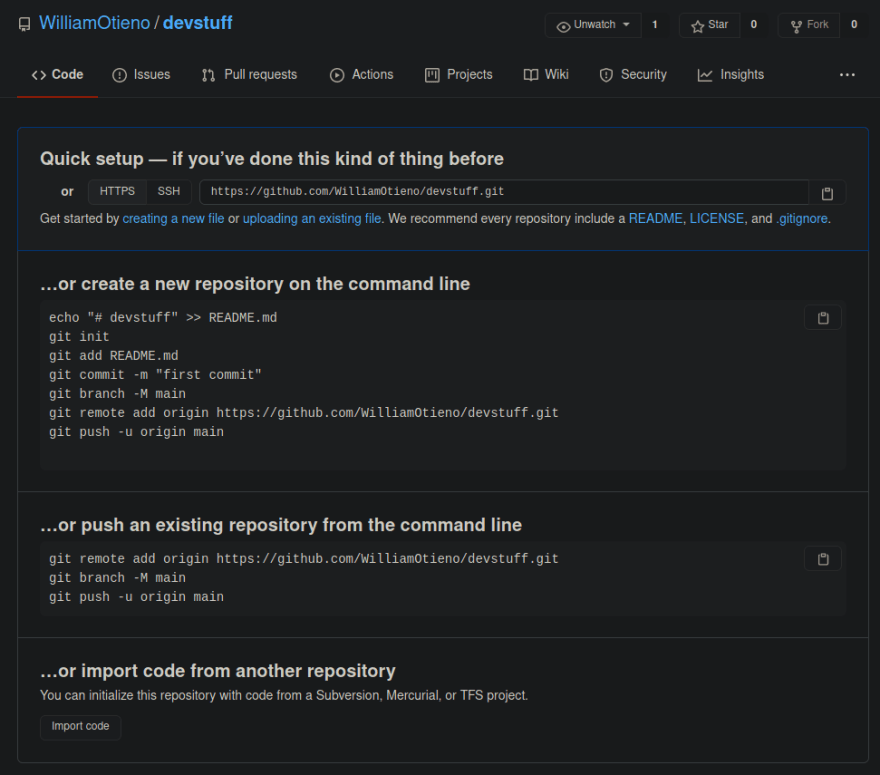The image size is (880, 775).
Task: Open the Security tab
Action: 633,75
